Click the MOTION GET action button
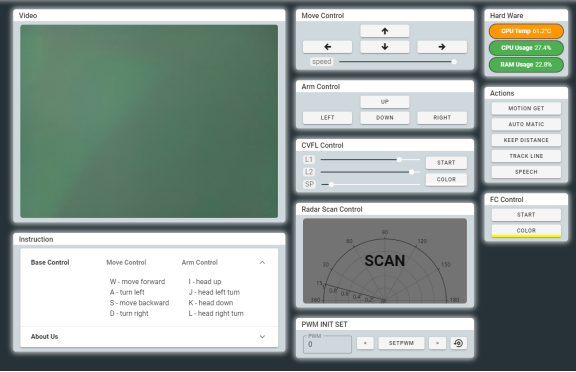The width and height of the screenshot is (576, 372). 526,108
